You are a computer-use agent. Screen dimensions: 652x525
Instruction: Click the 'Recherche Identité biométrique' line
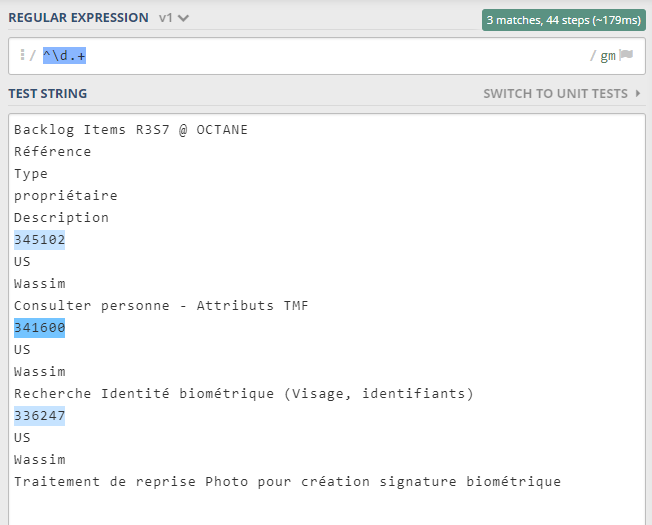pos(243,394)
